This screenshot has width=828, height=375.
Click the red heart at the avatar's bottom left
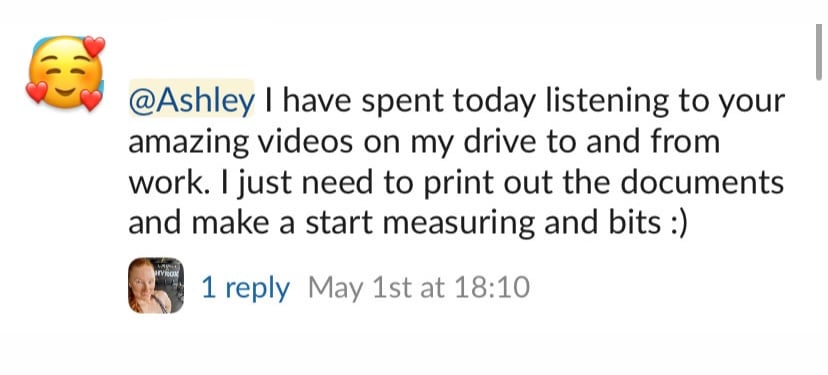pos(36,92)
